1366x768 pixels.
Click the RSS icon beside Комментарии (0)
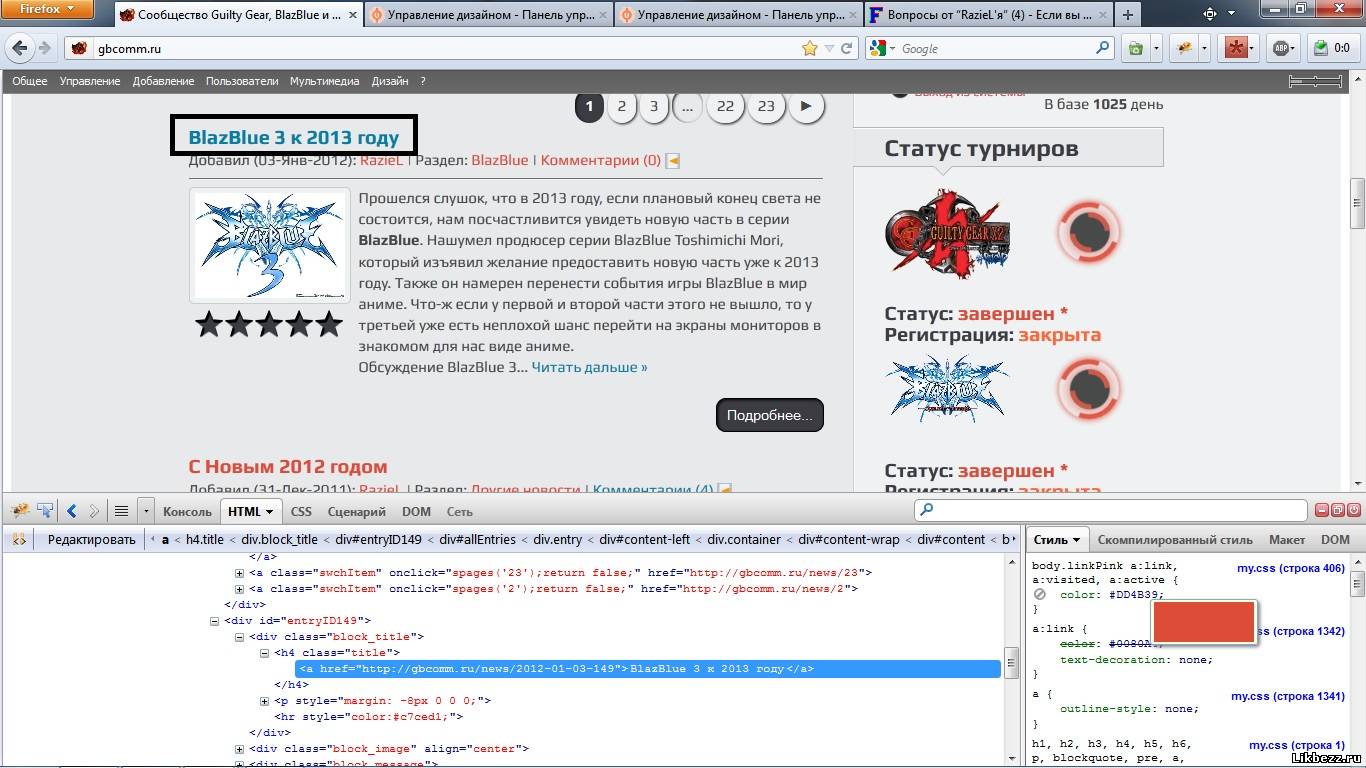673,160
